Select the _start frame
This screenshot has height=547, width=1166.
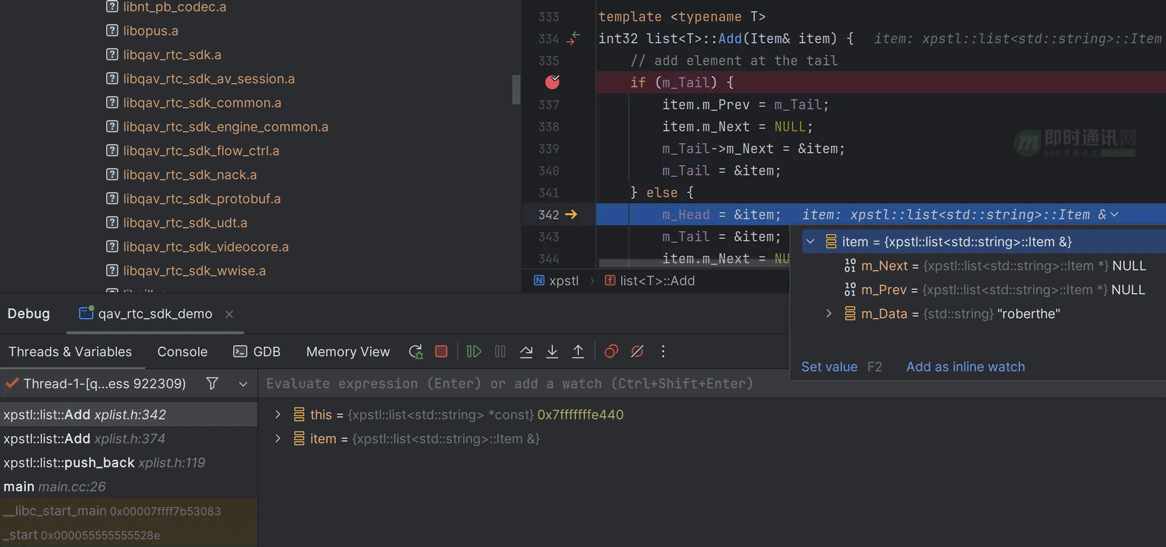click(129, 535)
